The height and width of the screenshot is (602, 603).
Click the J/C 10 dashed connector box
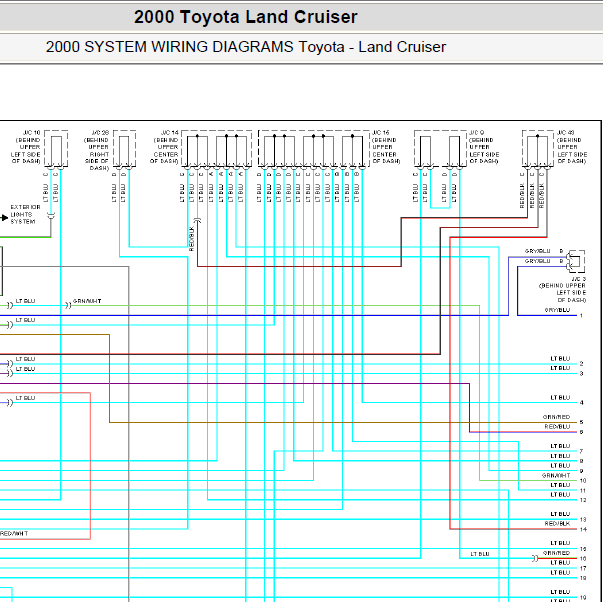[x=56, y=148]
